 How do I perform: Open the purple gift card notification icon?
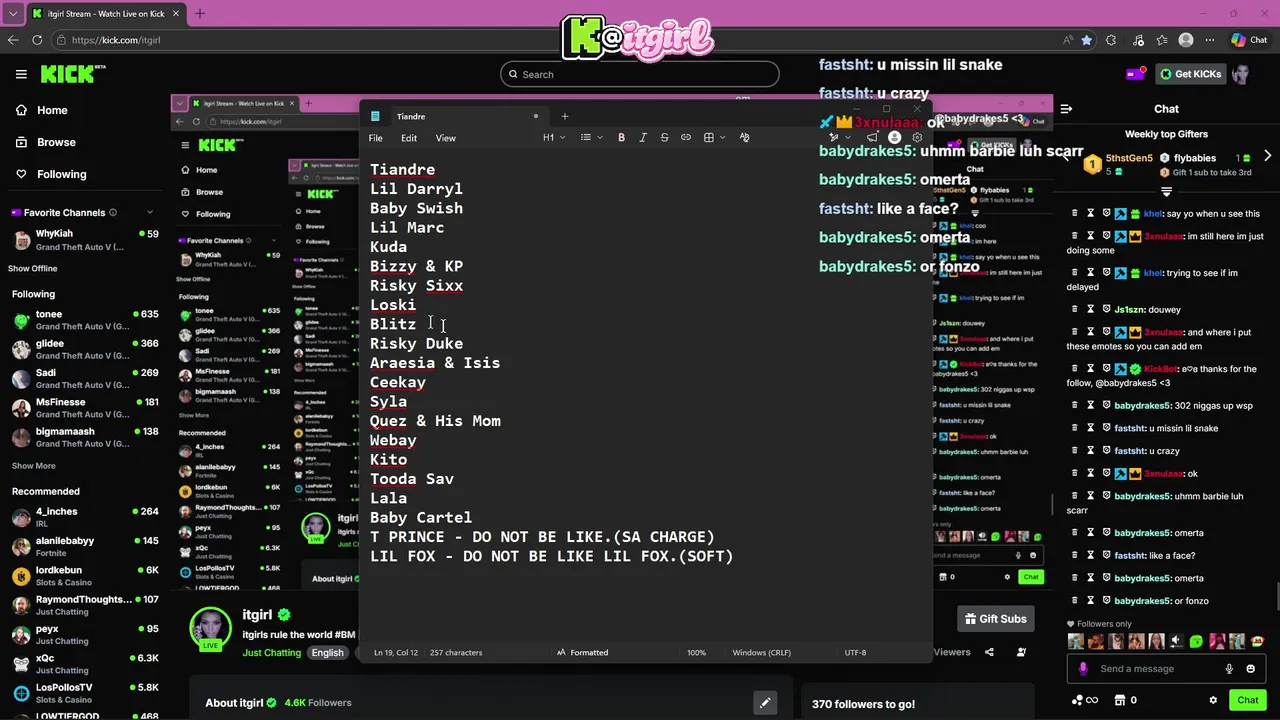(x=1136, y=74)
